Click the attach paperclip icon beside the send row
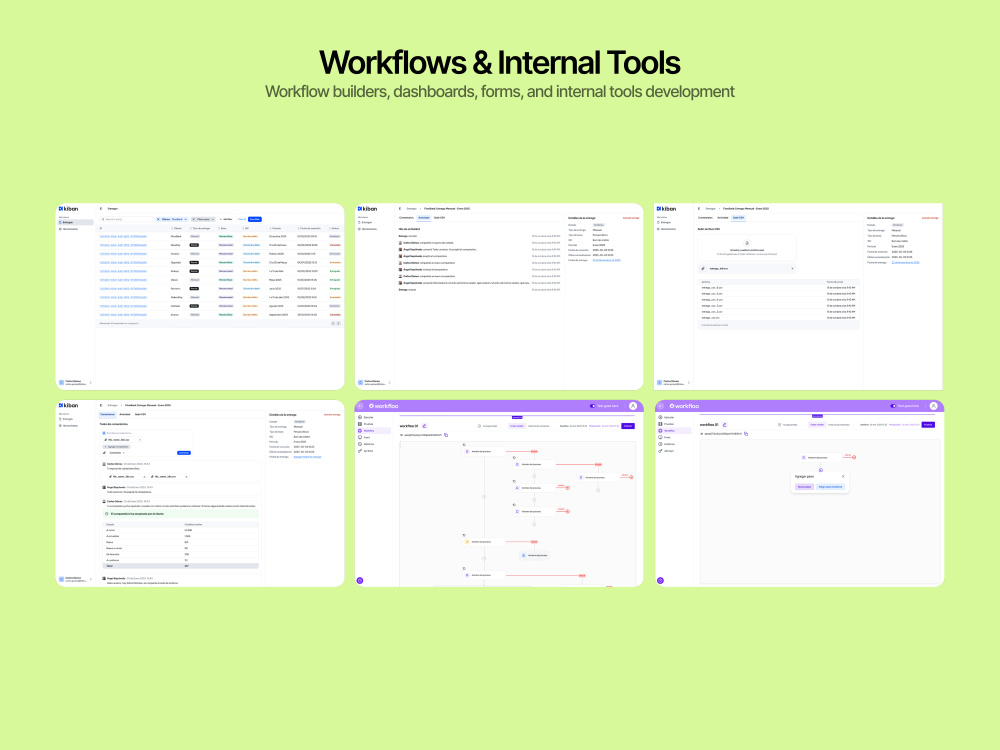The width and height of the screenshot is (1000, 750). point(104,453)
